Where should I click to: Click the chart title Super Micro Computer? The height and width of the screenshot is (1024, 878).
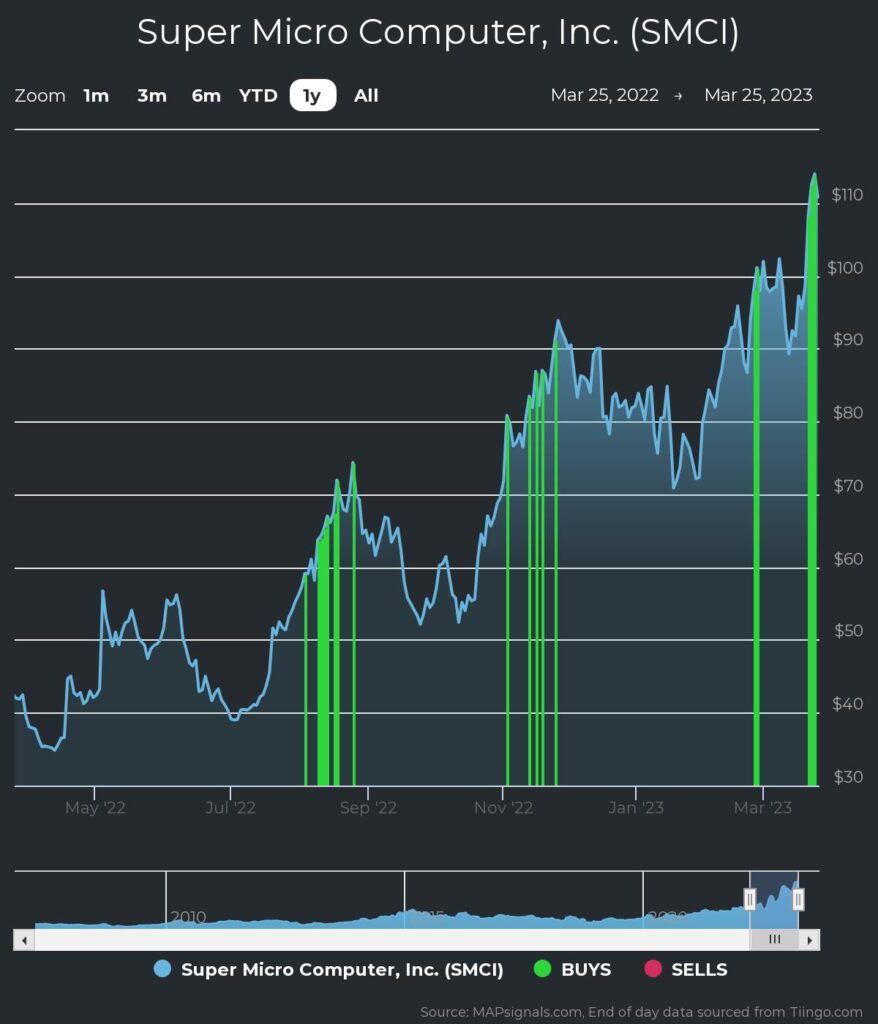[438, 32]
